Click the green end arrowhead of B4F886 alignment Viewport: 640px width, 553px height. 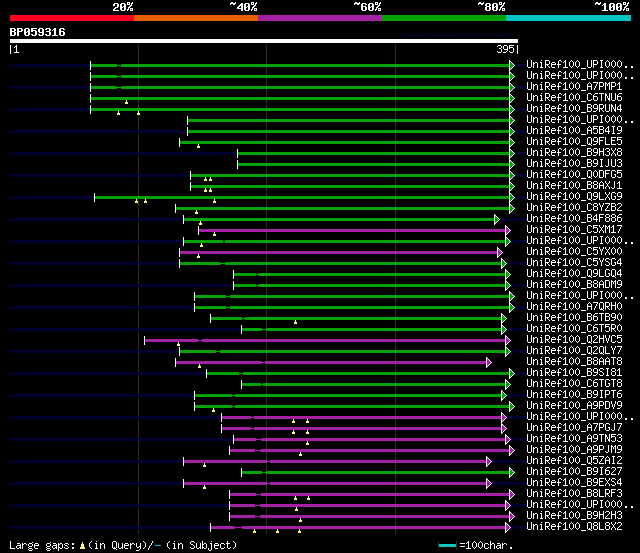tap(497, 220)
